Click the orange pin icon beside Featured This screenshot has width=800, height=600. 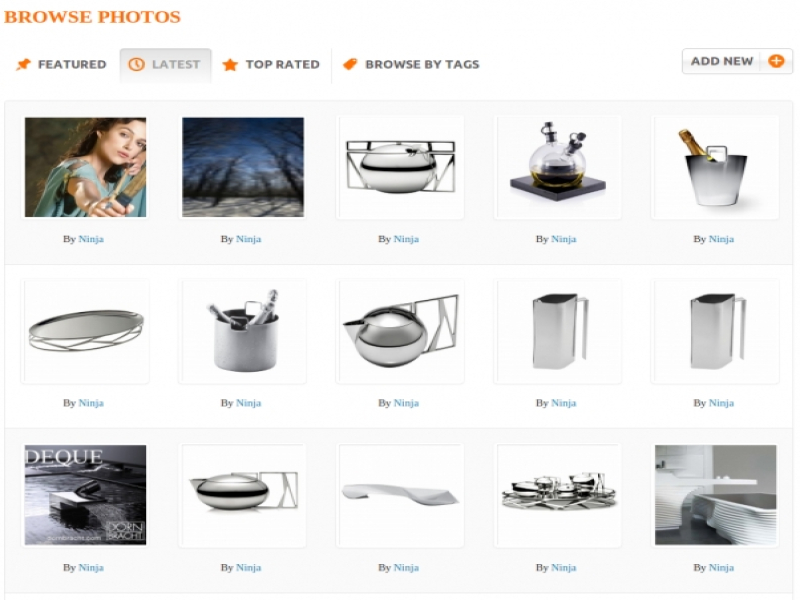click(x=23, y=64)
